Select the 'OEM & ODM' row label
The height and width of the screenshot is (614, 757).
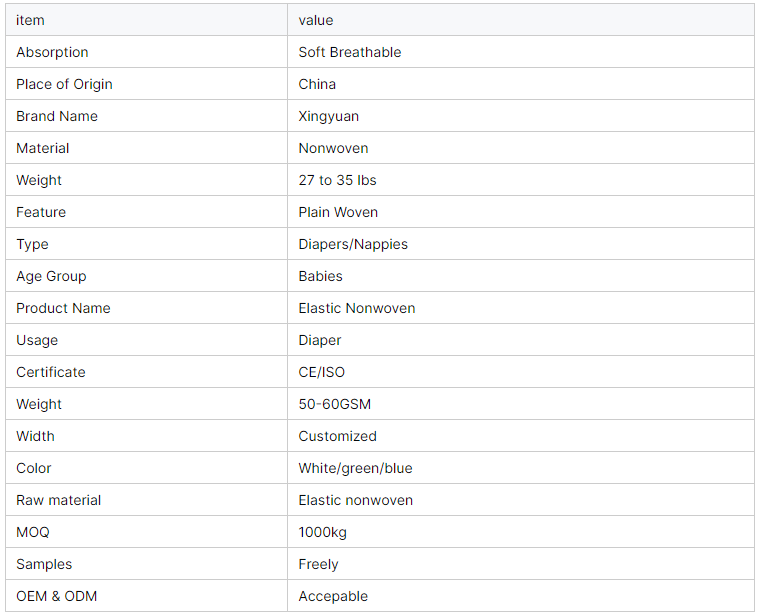(x=57, y=596)
